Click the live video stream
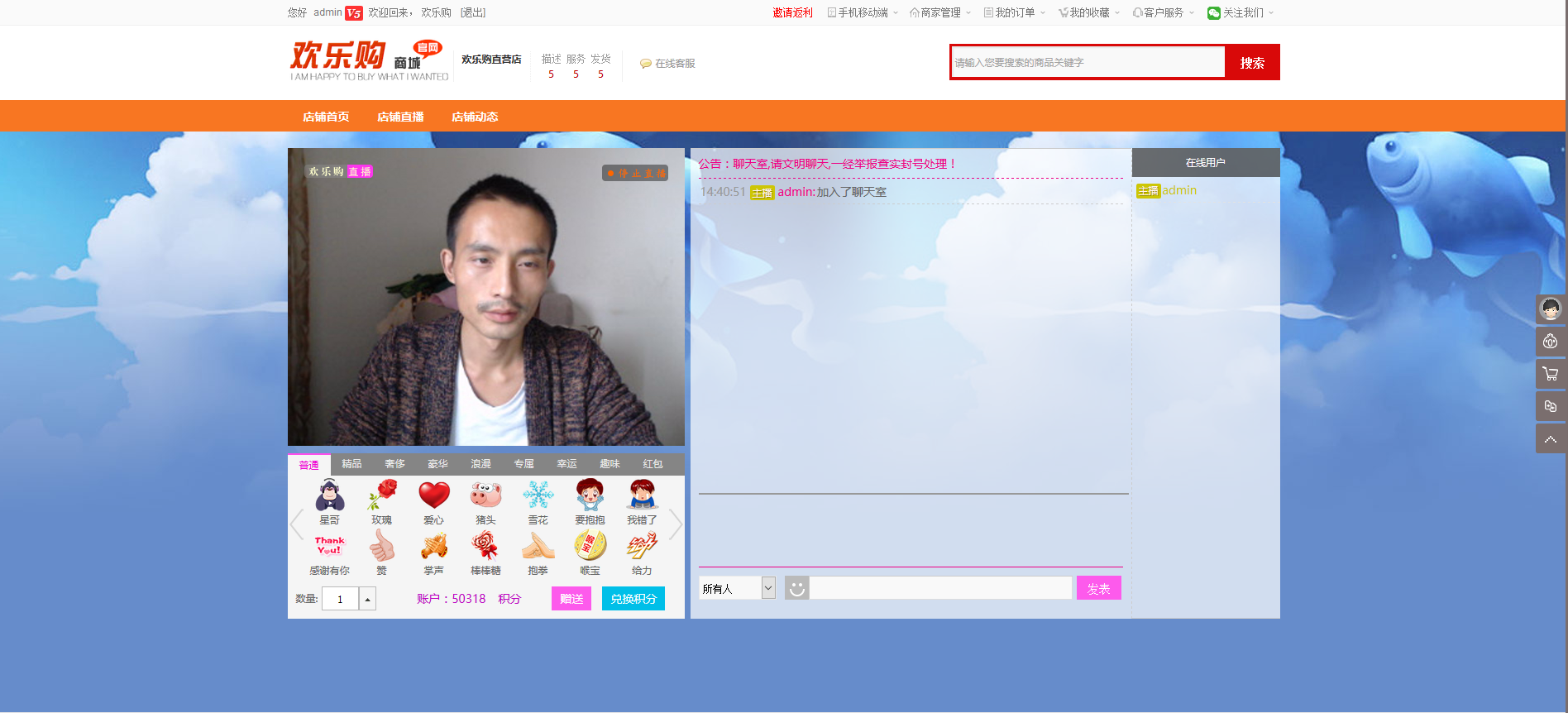This screenshot has width=1568, height=713. [486, 297]
